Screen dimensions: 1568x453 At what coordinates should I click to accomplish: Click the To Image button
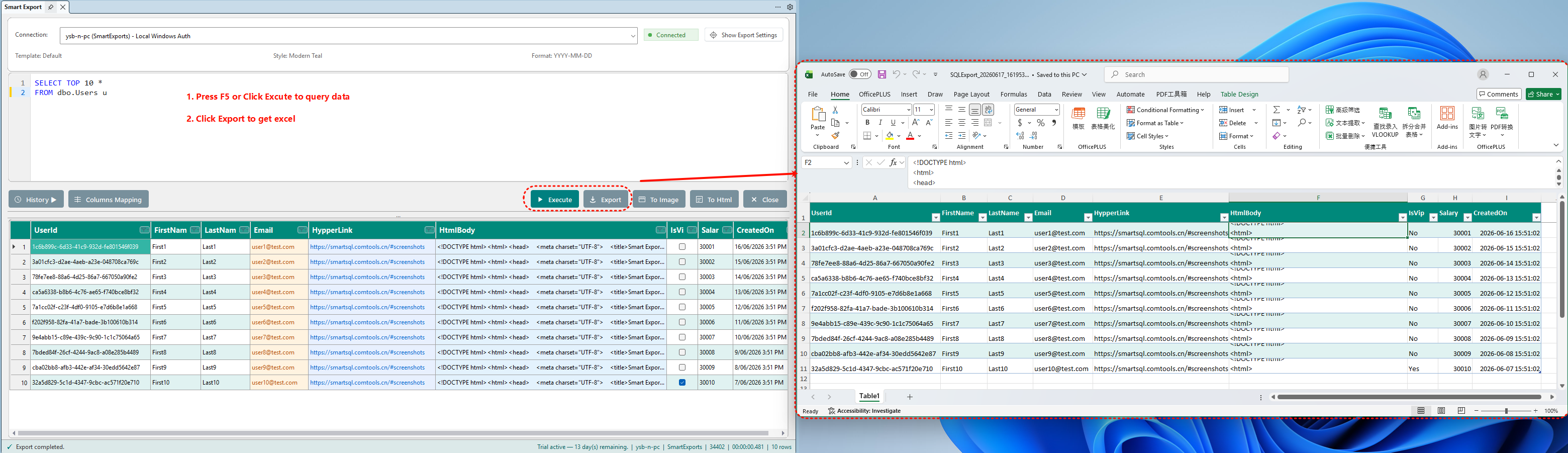(658, 199)
